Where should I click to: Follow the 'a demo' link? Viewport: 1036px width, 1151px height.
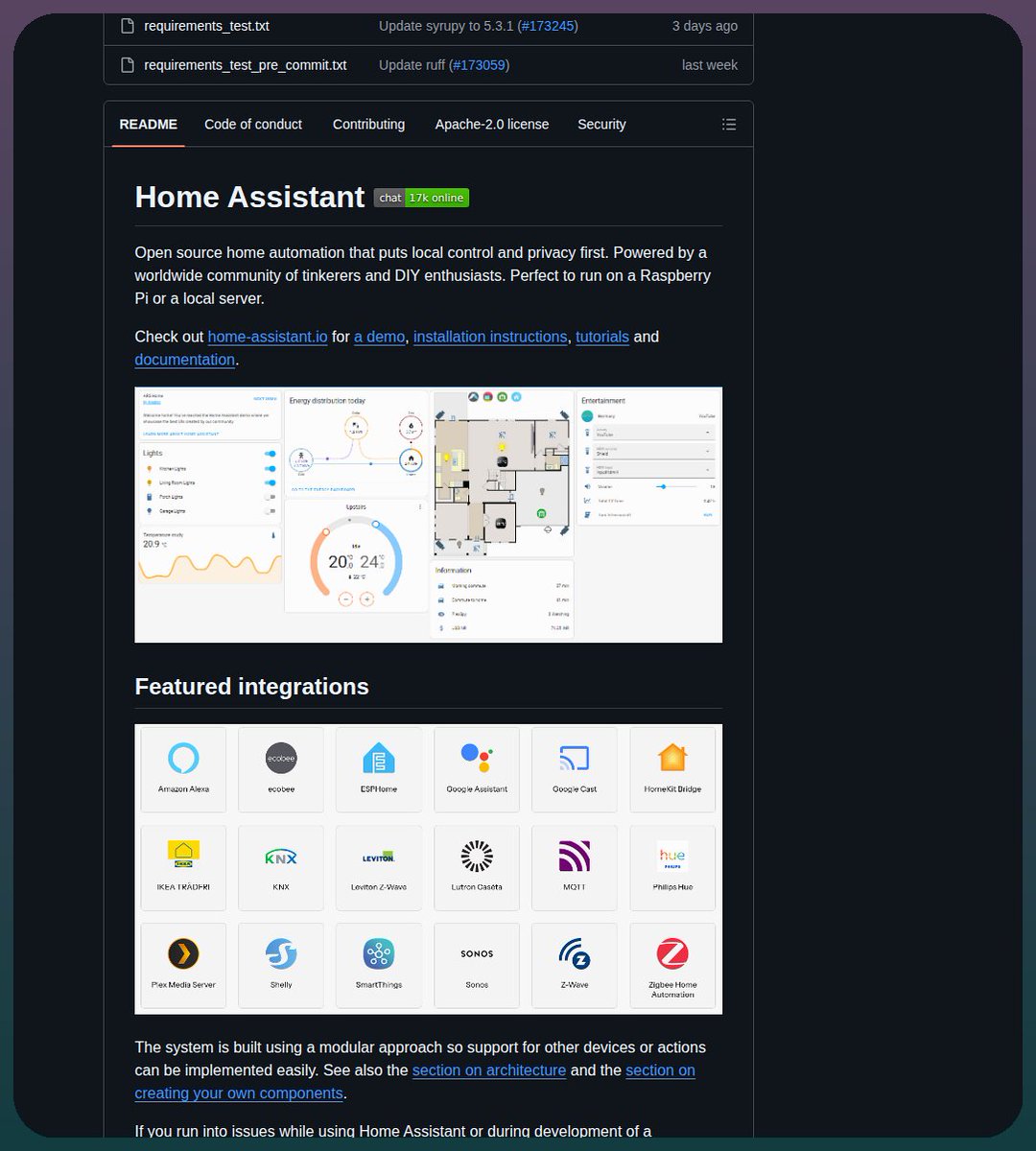coord(380,337)
